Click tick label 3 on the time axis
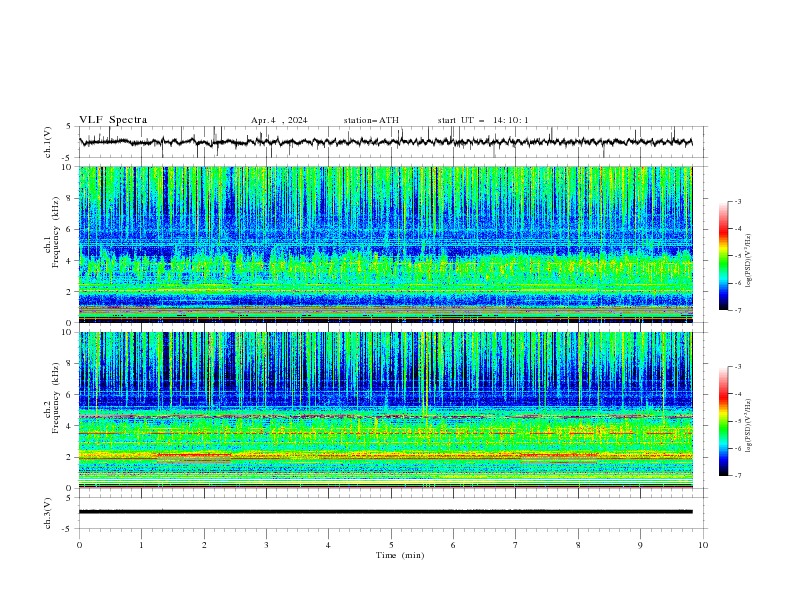The width and height of the screenshot is (792, 612). tap(266, 545)
